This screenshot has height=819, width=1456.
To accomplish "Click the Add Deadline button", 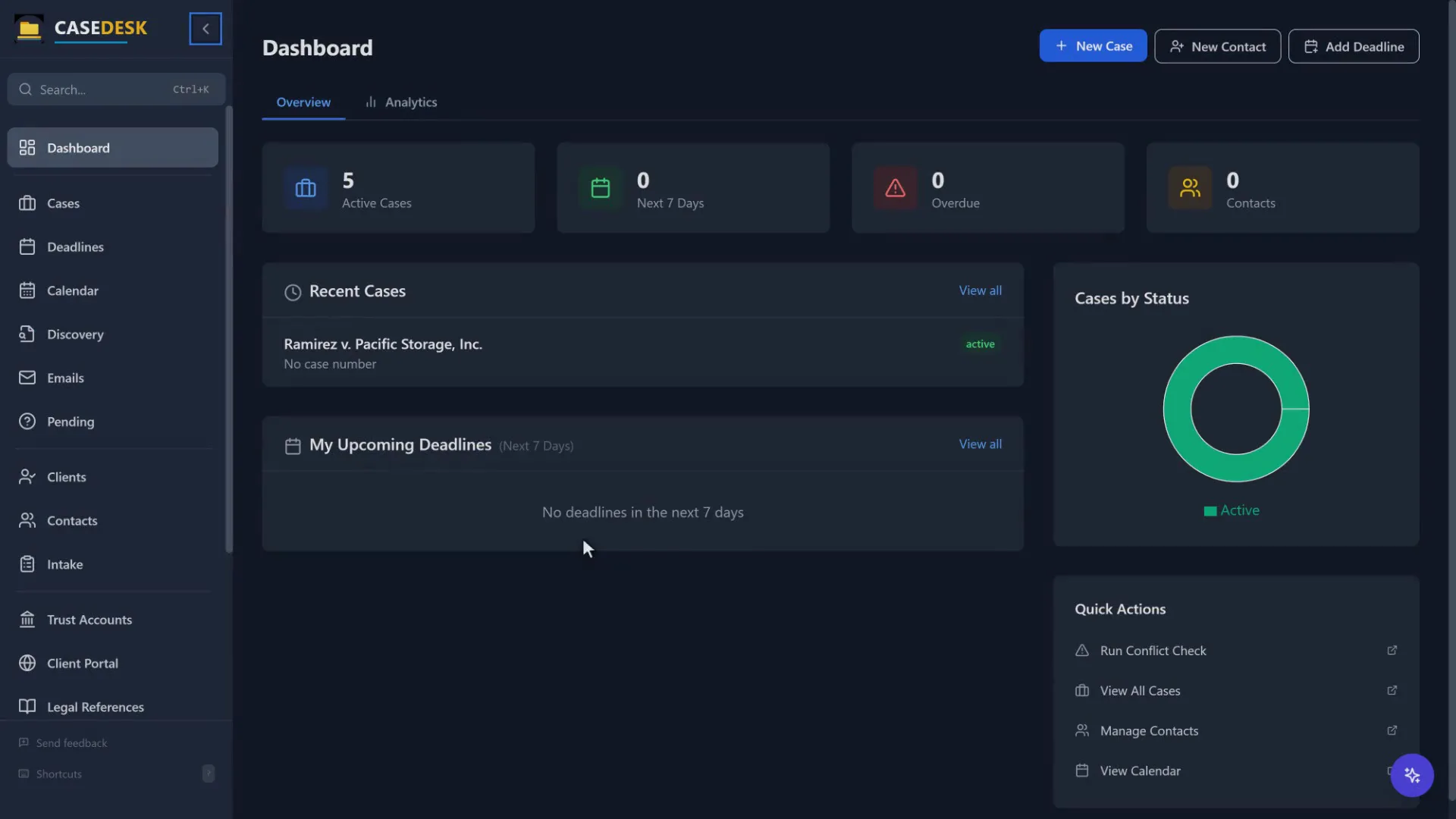I will (1354, 46).
